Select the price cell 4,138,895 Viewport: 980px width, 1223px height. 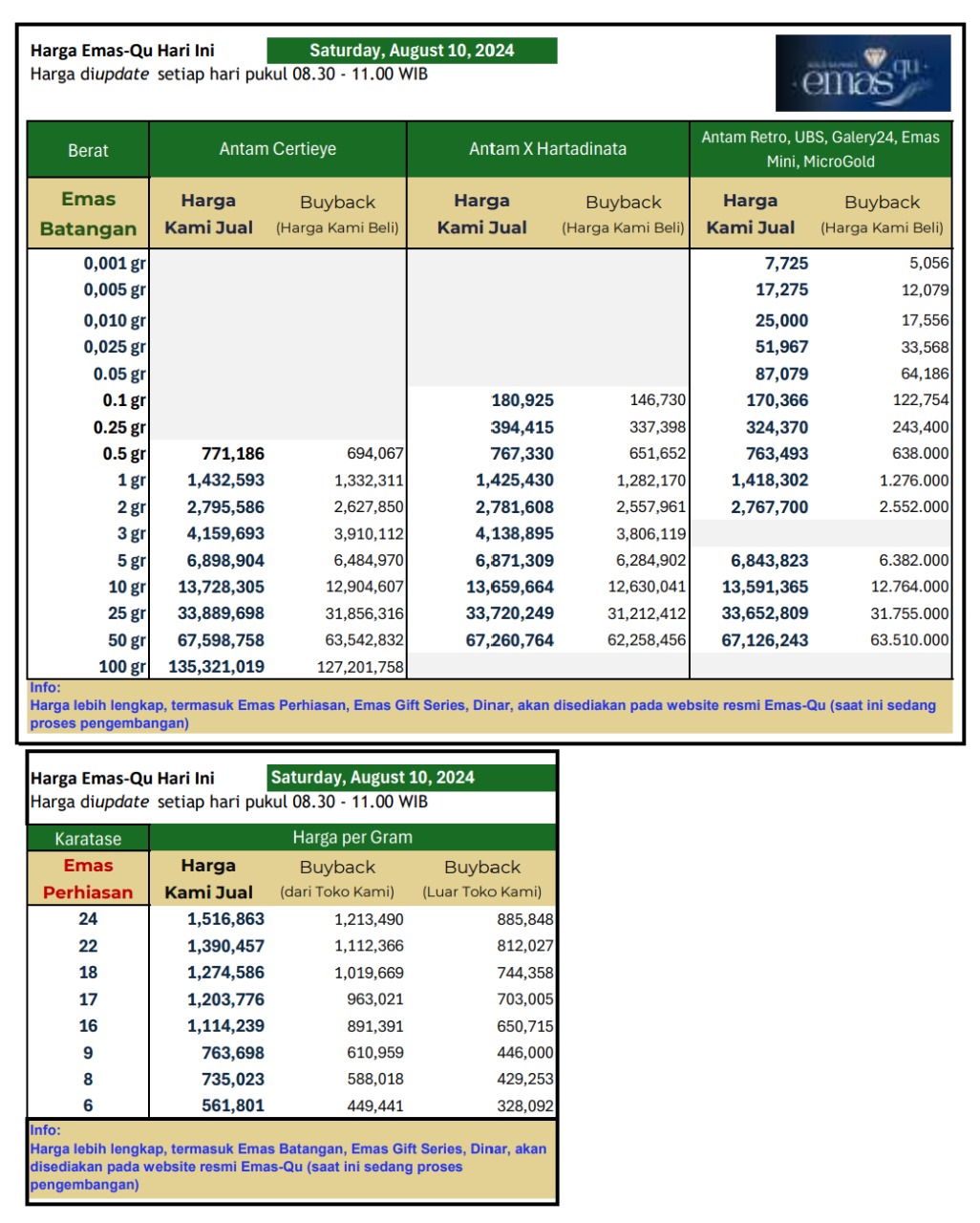click(x=515, y=534)
